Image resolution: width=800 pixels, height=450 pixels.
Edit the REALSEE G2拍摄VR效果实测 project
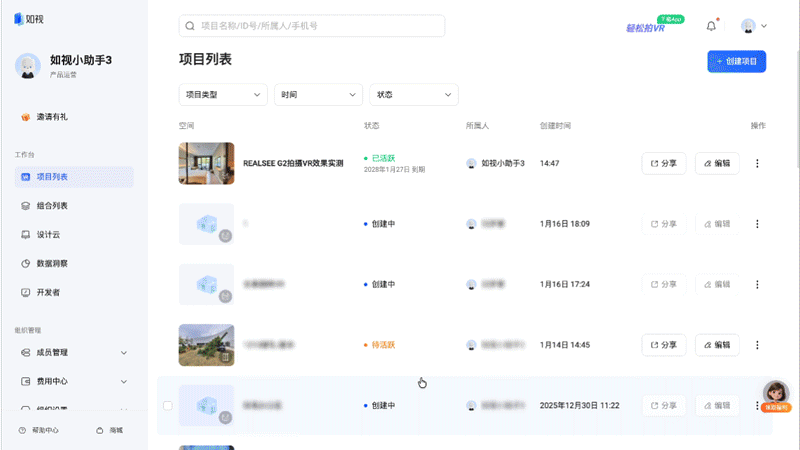717,163
